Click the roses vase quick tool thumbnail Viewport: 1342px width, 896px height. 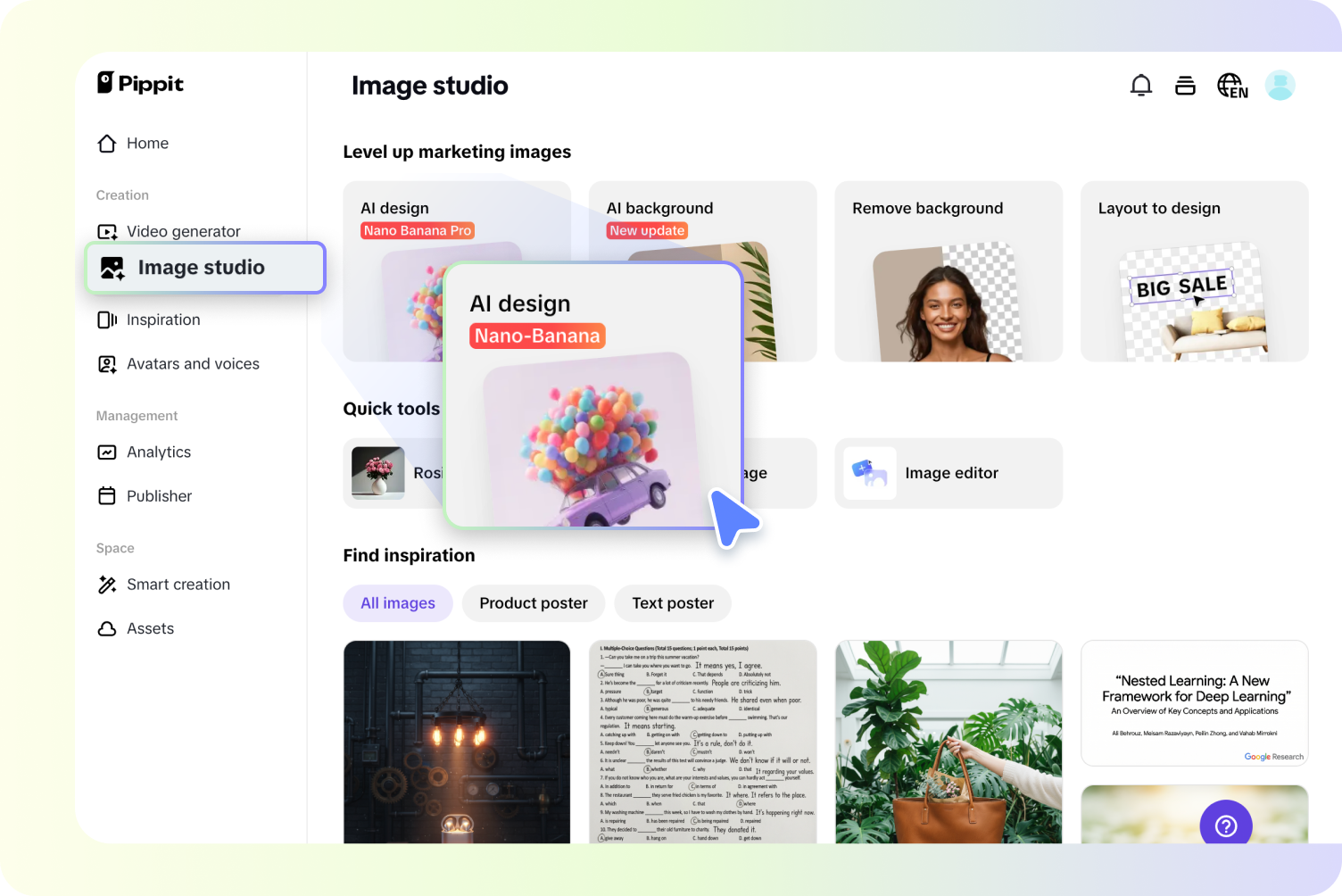(x=378, y=473)
